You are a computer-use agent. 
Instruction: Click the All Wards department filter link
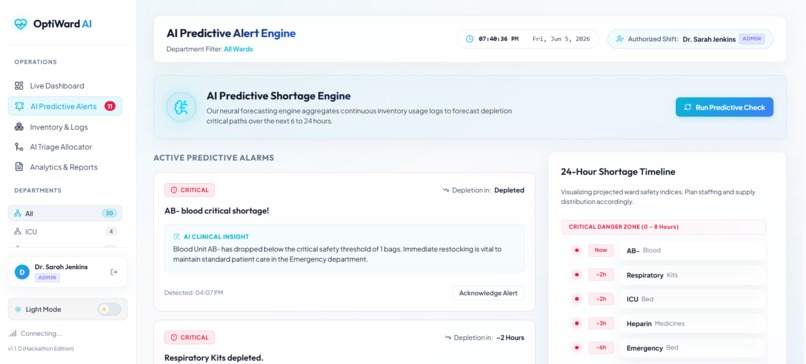tap(238, 49)
